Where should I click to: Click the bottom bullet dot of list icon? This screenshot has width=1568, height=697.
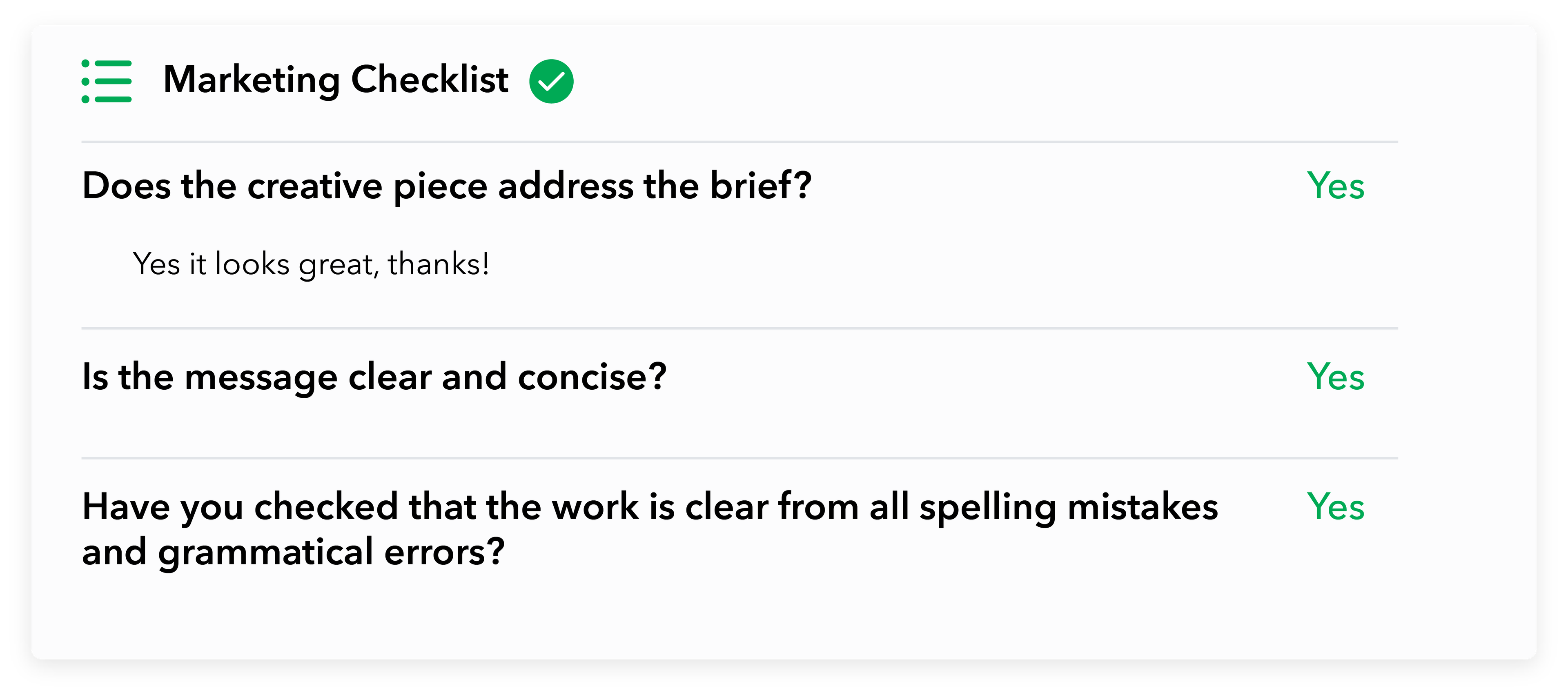(86, 99)
